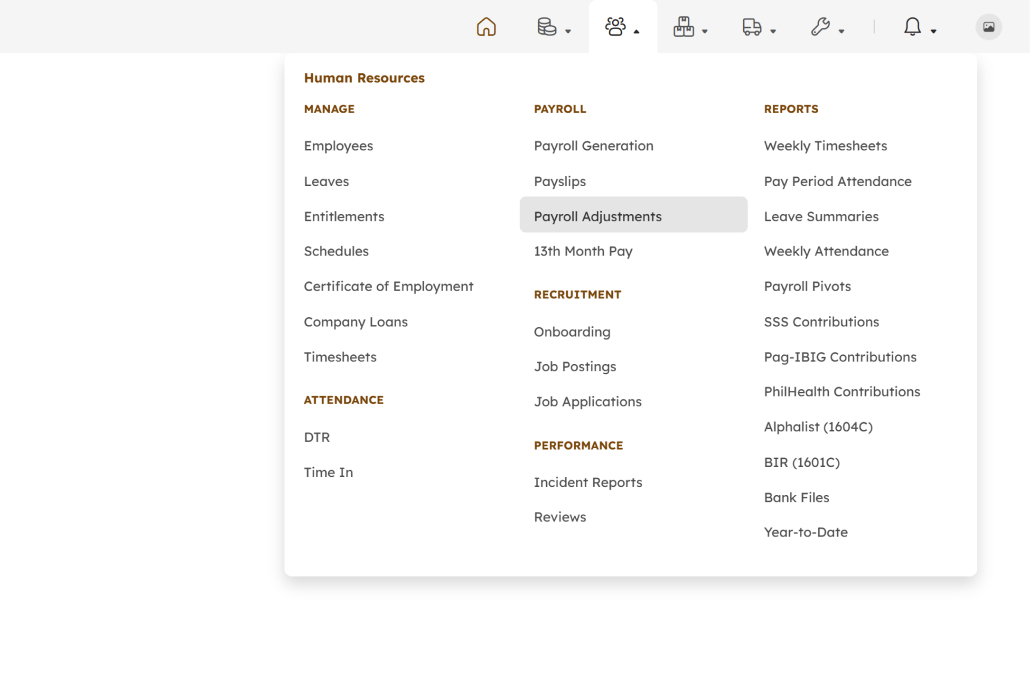This screenshot has width=1030, height=695.
Task: Expand arrow beside the boxes icon
Action: click(705, 31)
